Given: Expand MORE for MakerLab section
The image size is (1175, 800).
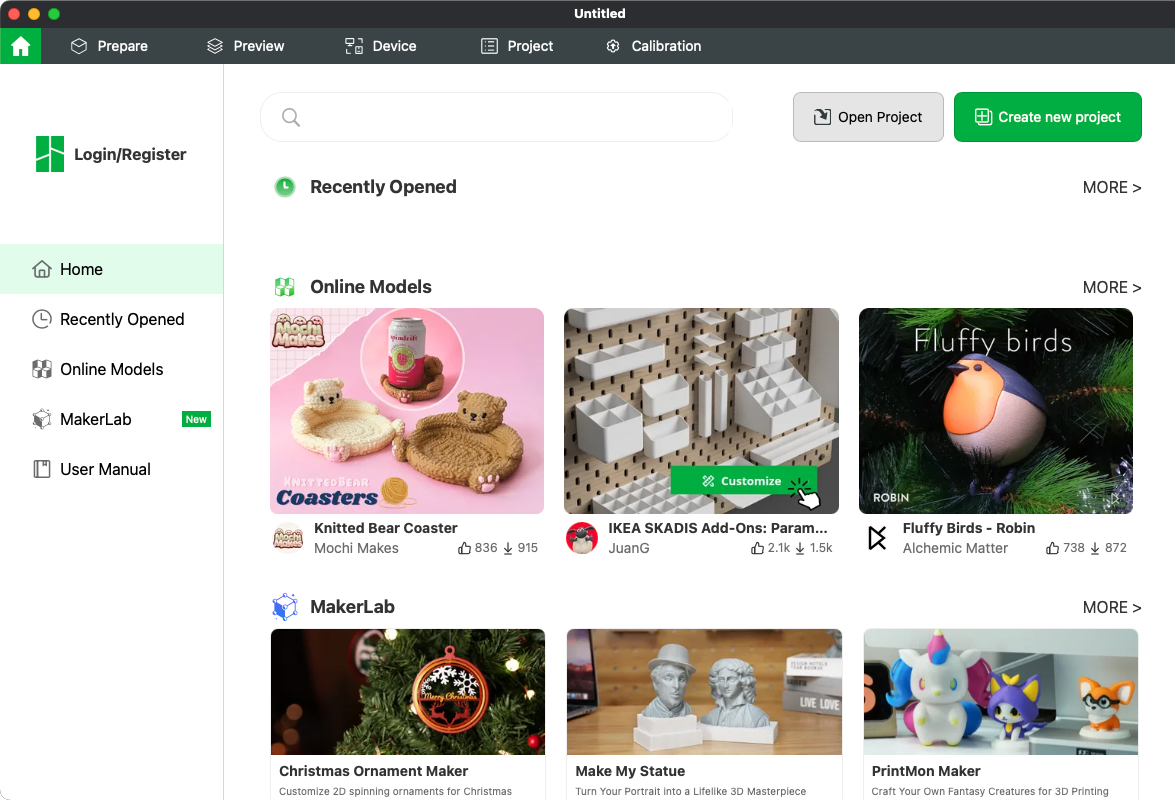Looking at the screenshot, I should tap(1111, 607).
